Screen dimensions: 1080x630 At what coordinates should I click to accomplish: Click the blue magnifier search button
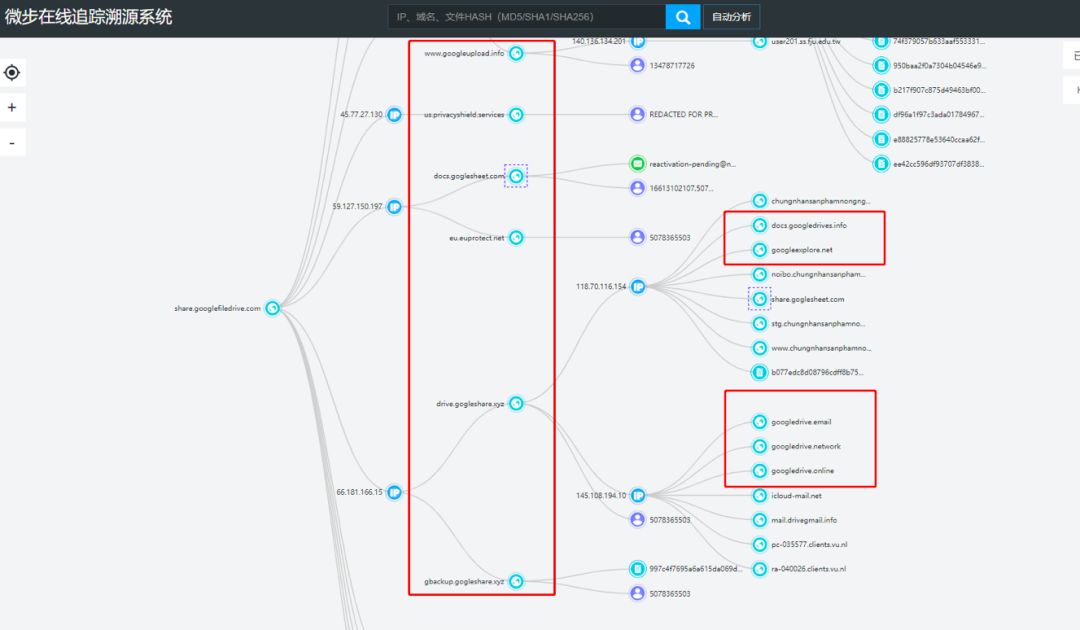[683, 17]
